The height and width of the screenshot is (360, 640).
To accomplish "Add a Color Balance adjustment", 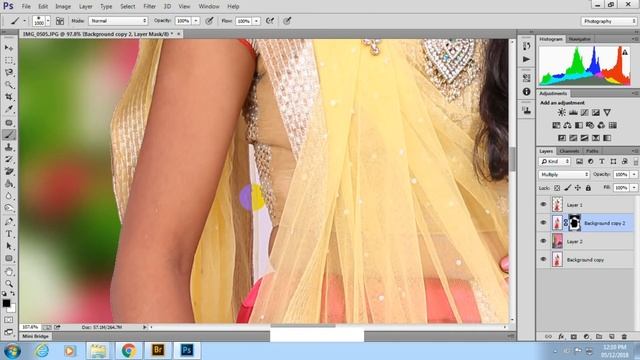I will (567, 125).
